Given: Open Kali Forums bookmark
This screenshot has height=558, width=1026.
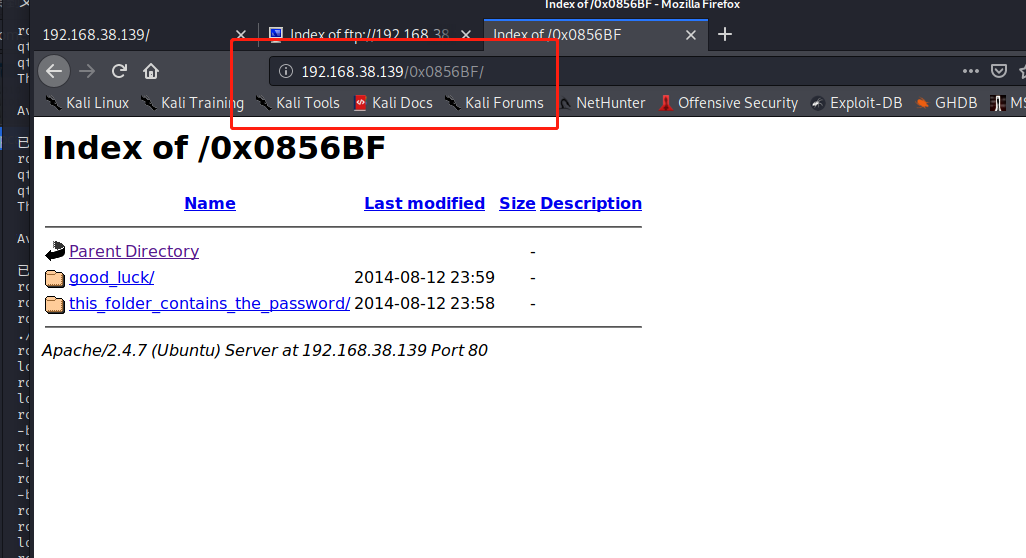Looking at the screenshot, I should point(494,103).
